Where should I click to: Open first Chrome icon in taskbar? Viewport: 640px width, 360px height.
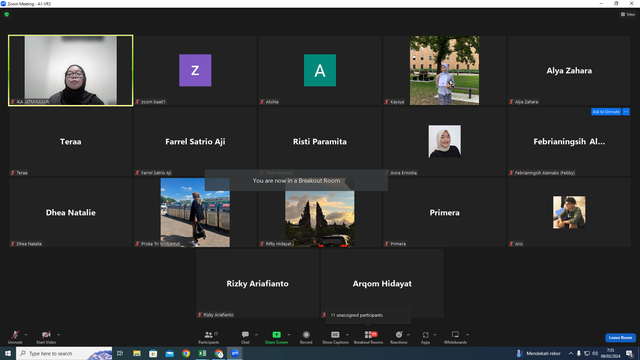(186, 353)
